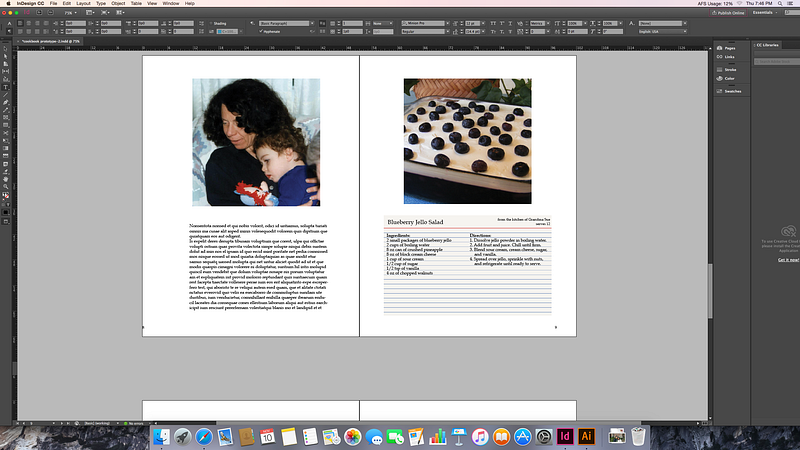The image size is (800, 450).
Task: Open the Apple menu
Action: pyautogui.click(x=8, y=4)
